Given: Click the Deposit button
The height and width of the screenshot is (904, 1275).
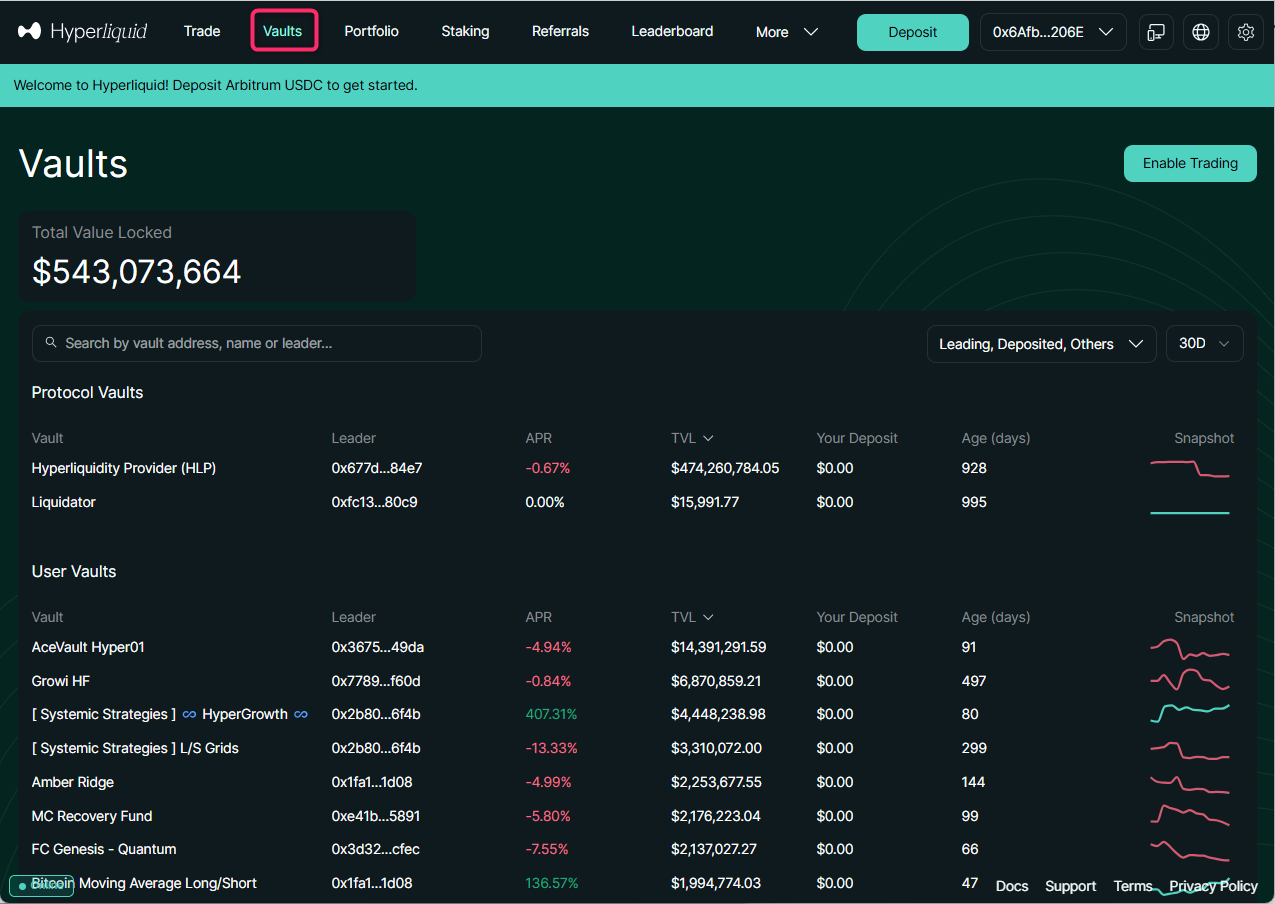Looking at the screenshot, I should click(x=912, y=32).
